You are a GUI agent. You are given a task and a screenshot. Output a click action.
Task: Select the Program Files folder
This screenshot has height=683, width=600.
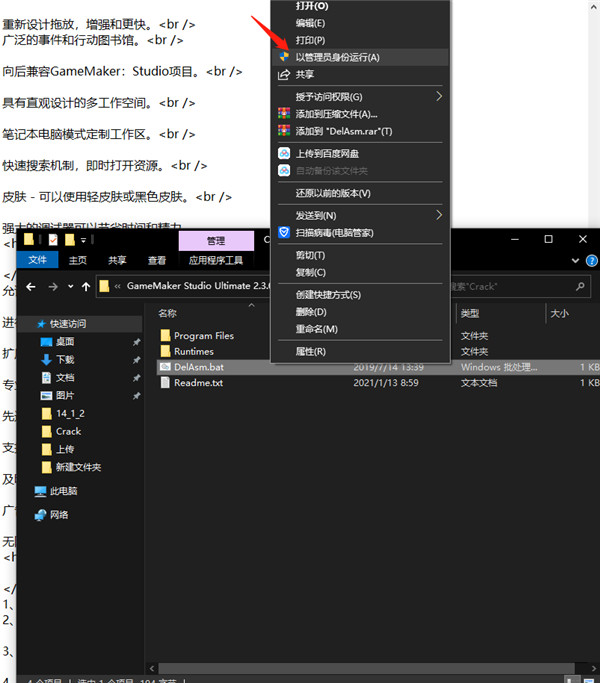click(204, 335)
